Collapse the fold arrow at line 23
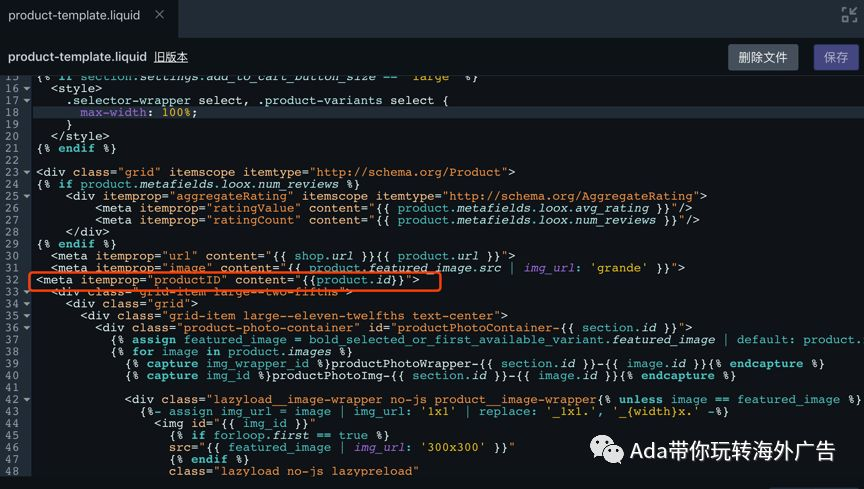Screen dimensions: 864x489 click(x=26, y=173)
